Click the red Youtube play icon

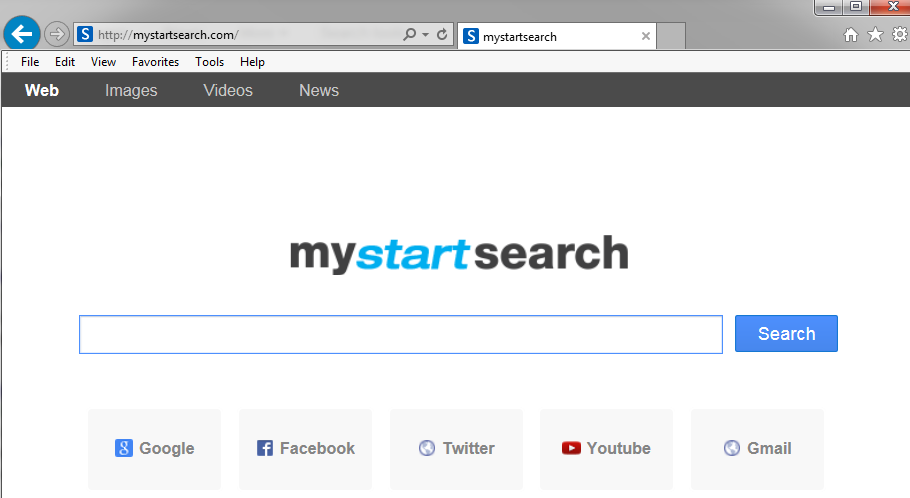tap(571, 448)
